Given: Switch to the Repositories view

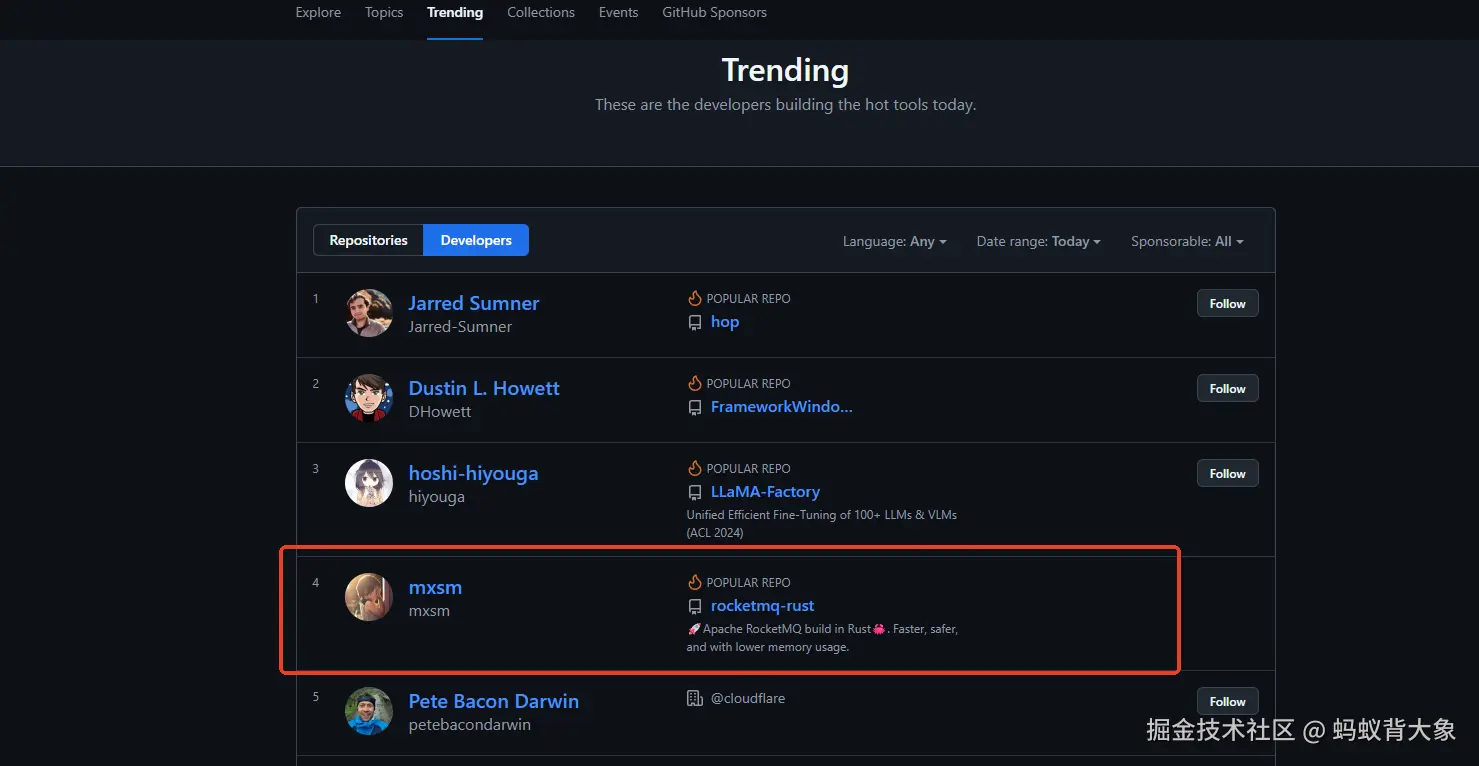Looking at the screenshot, I should tap(368, 240).
